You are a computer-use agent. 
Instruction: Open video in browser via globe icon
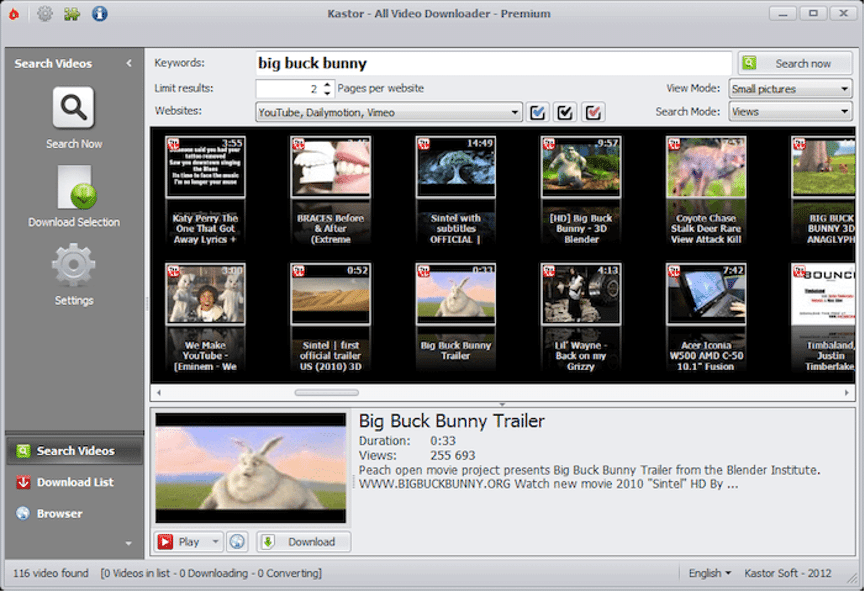coord(237,542)
